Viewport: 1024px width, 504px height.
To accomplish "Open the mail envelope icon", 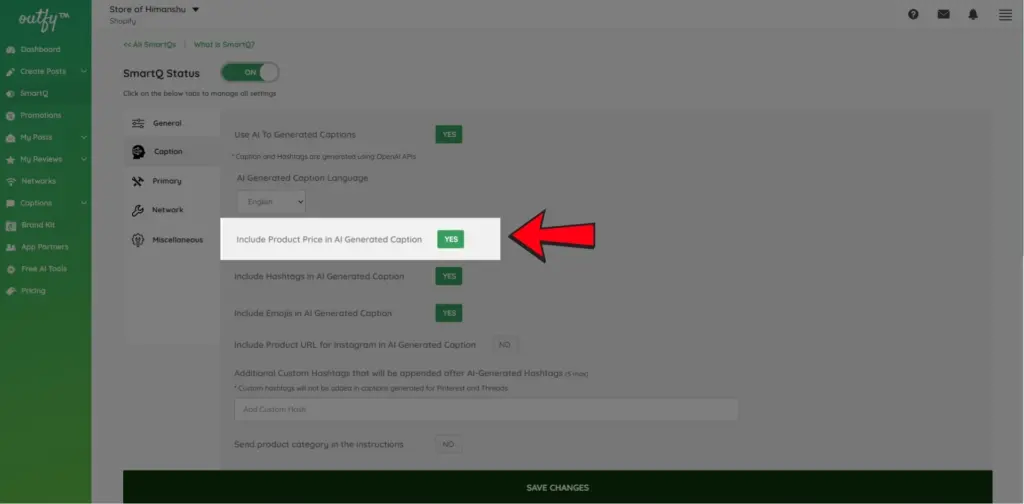I will point(943,14).
